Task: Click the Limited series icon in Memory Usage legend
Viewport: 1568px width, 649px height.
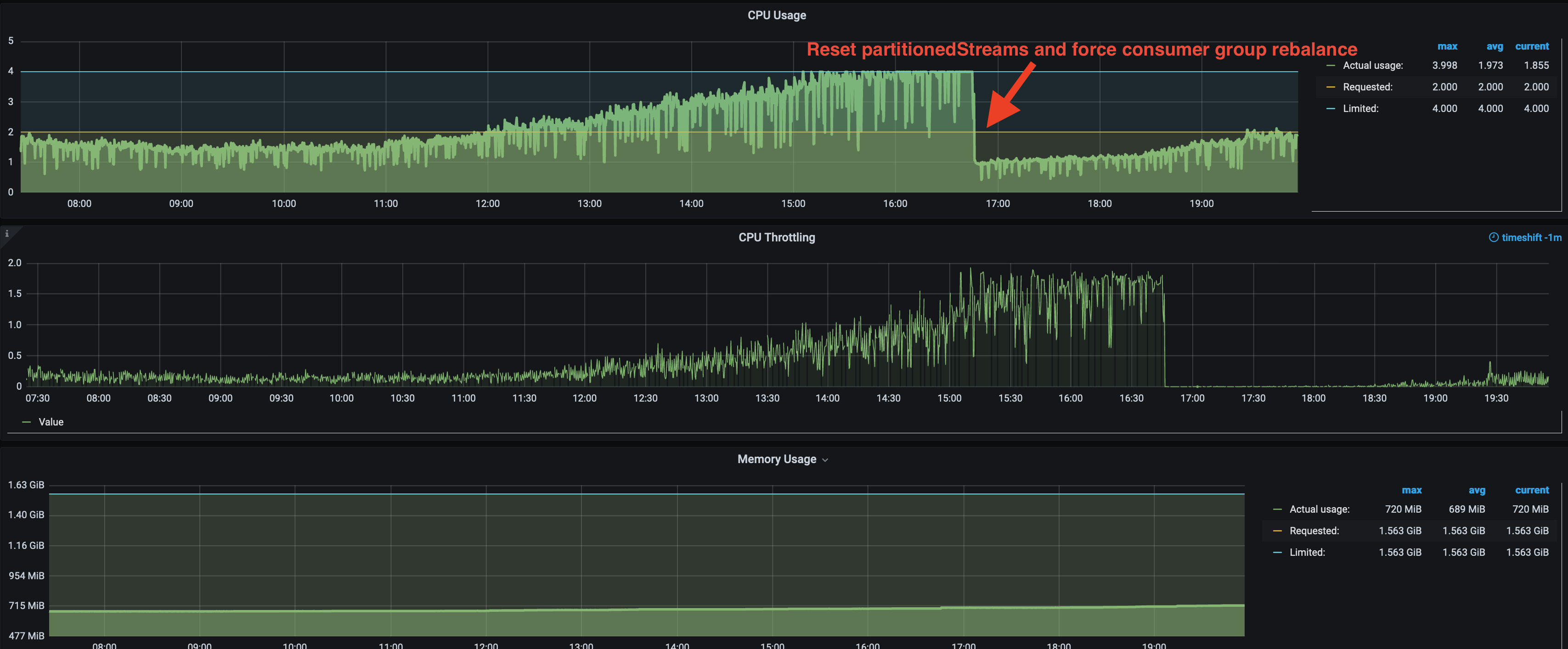Action: [x=1278, y=552]
